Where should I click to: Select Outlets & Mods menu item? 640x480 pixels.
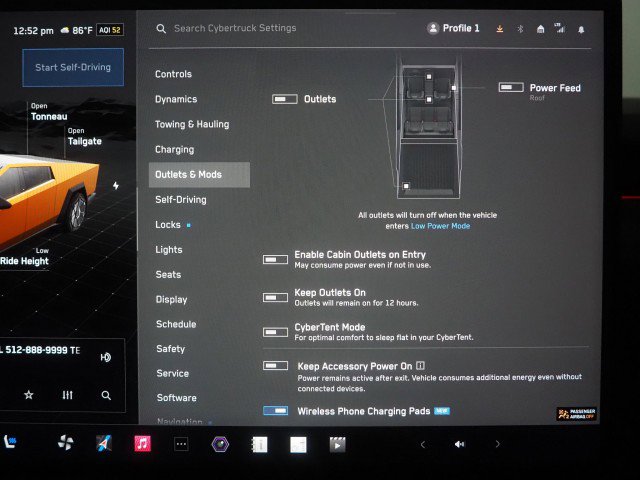[x=199, y=175]
